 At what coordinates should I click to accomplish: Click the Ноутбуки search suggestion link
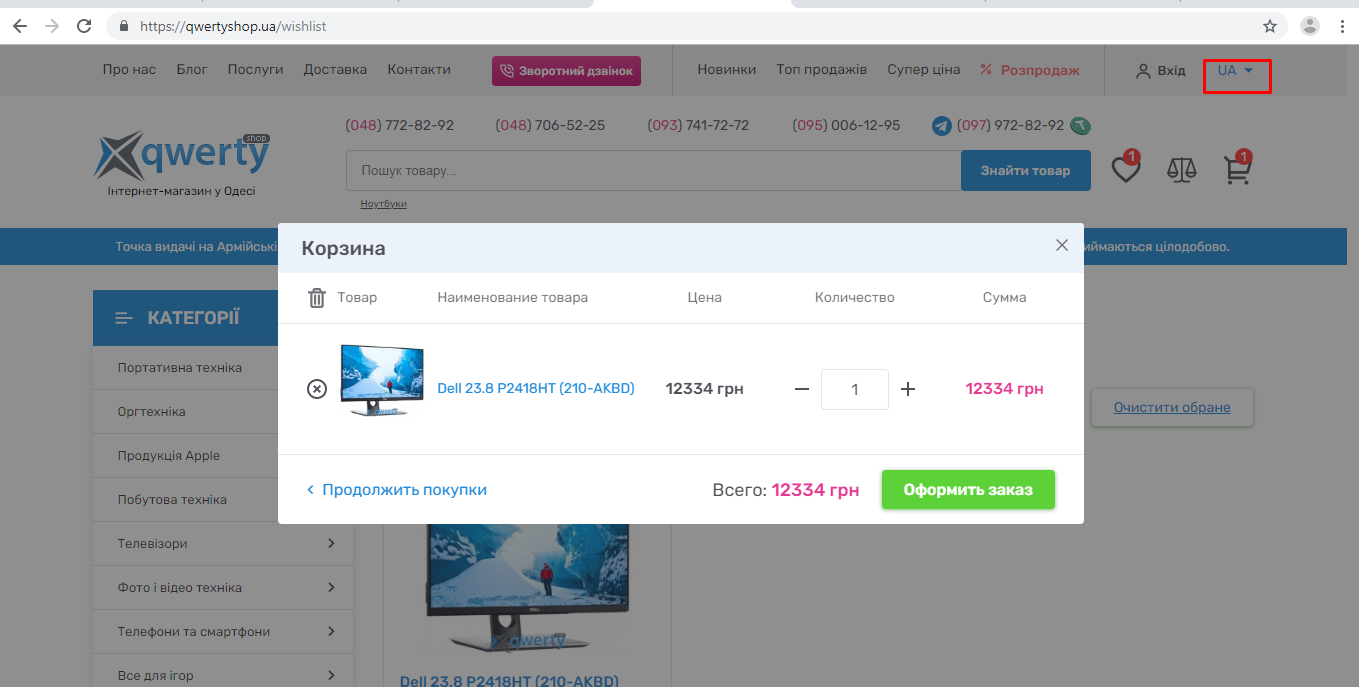[x=384, y=204]
